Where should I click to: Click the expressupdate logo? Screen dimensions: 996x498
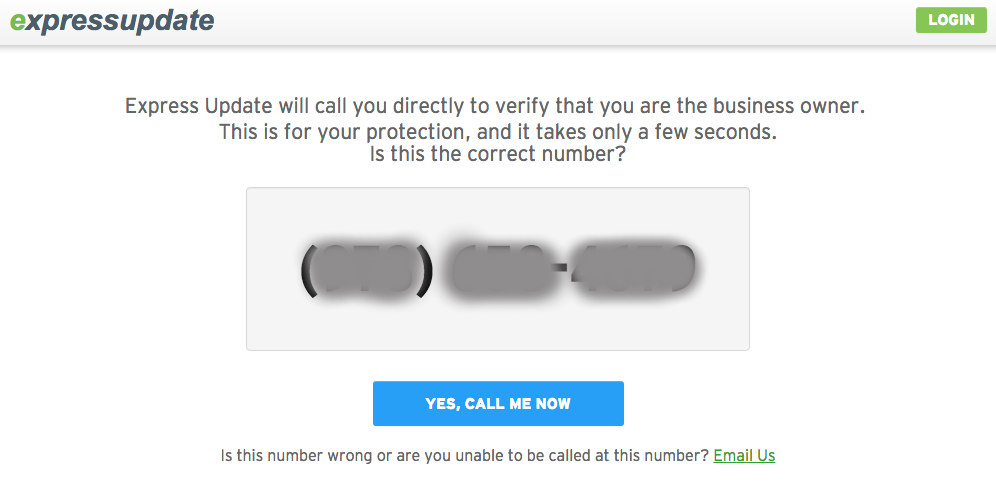pos(112,21)
